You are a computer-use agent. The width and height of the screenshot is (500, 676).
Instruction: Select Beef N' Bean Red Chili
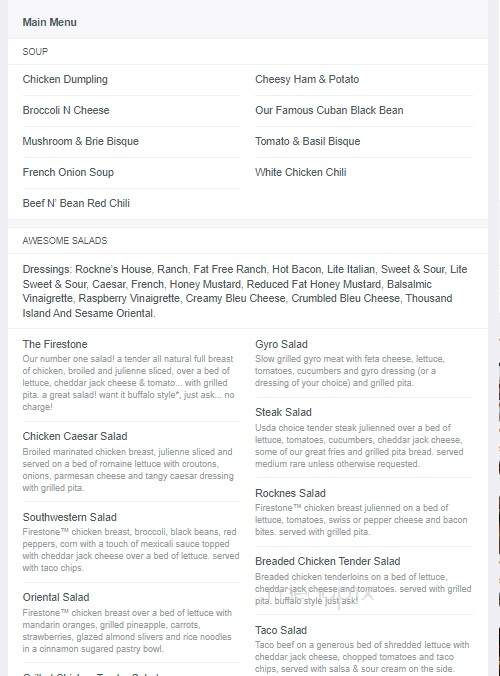[76, 203]
